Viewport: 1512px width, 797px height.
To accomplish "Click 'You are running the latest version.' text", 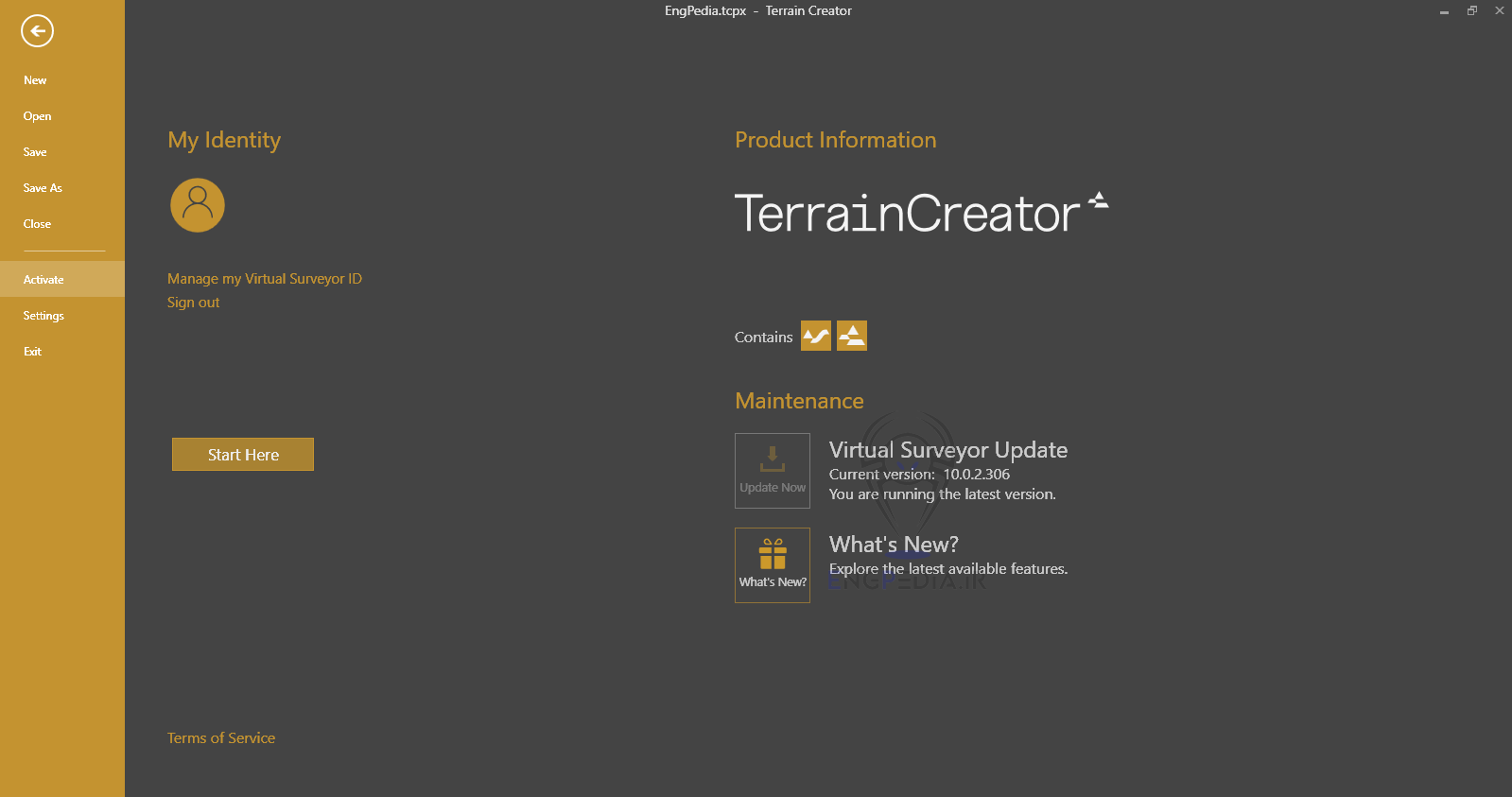I will tap(943, 494).
